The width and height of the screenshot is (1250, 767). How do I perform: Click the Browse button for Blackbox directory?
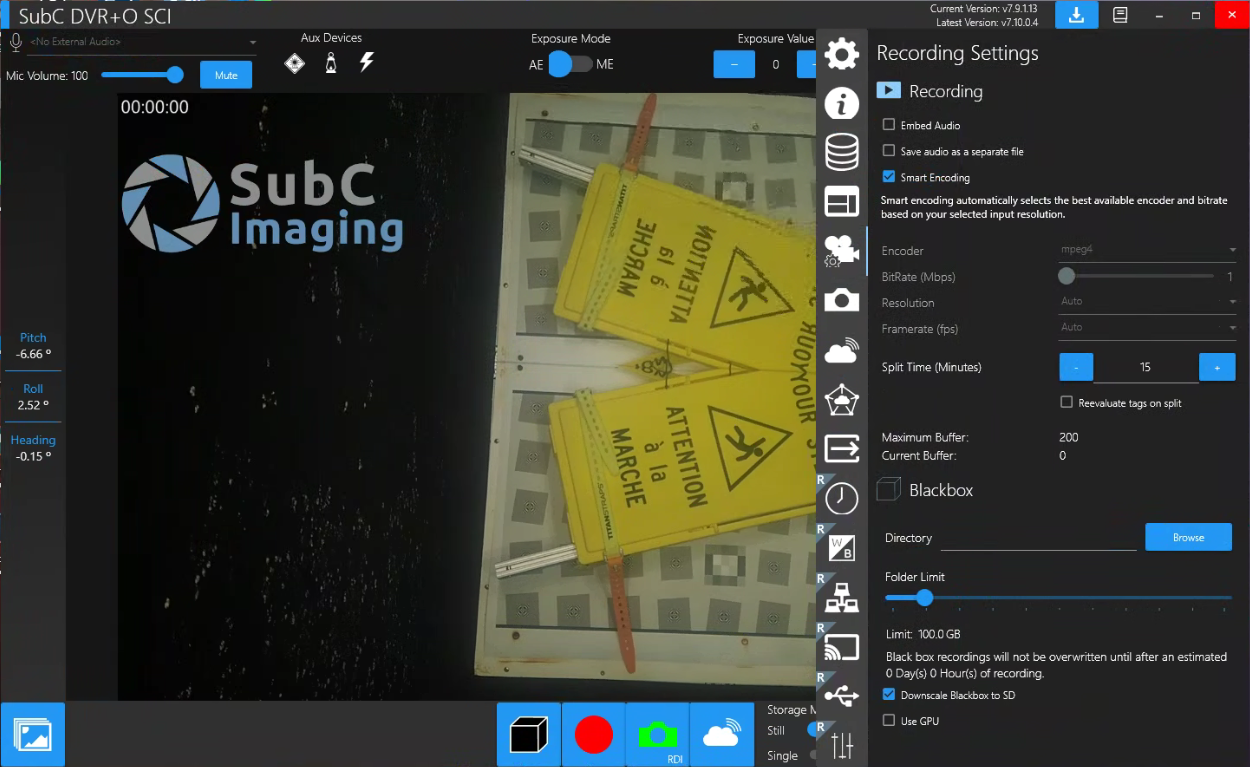1188,538
